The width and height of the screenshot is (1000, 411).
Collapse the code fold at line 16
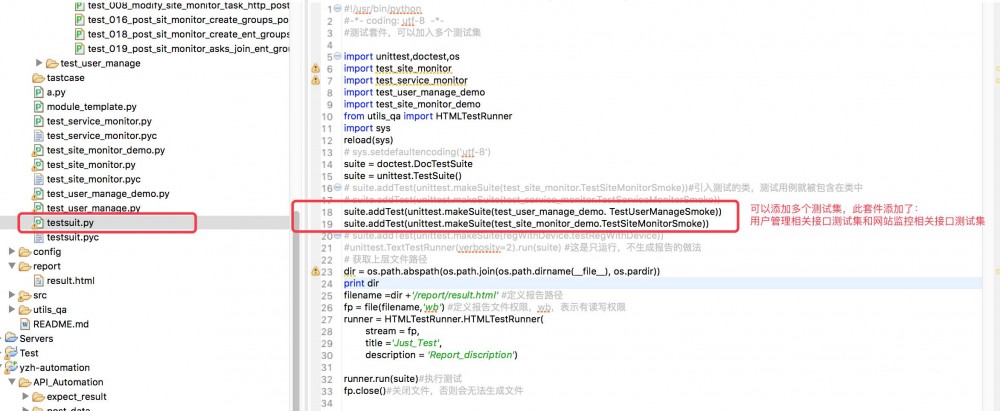pos(339,188)
